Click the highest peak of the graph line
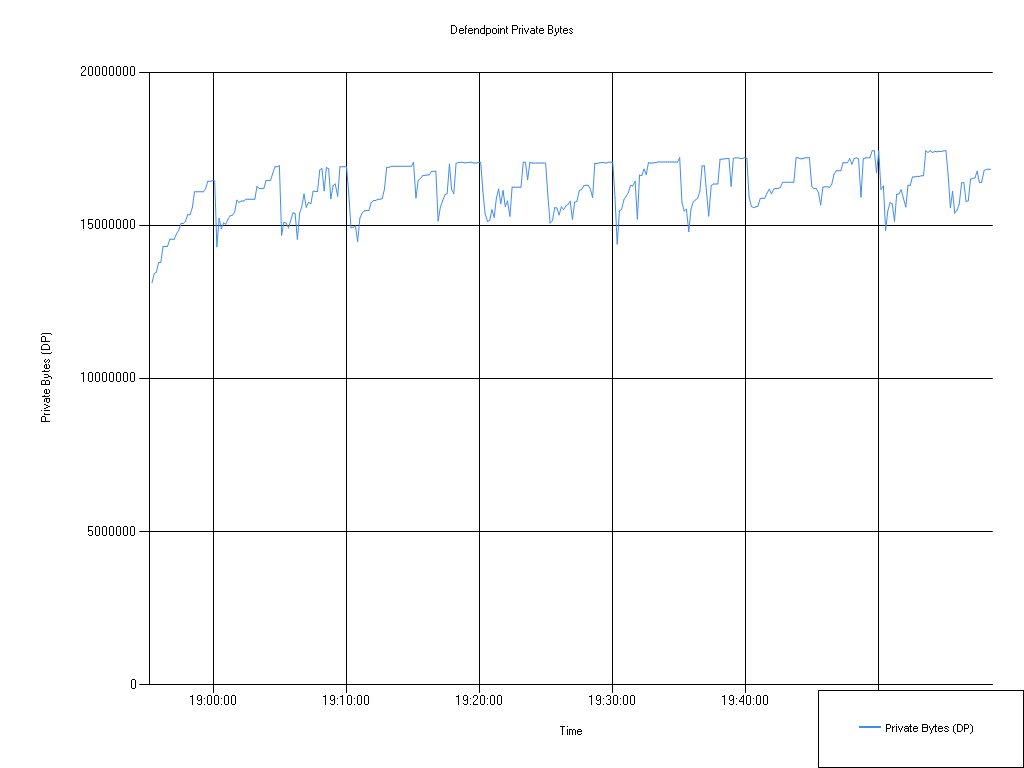The width and height of the screenshot is (1024, 768). pyautogui.click(x=871, y=149)
